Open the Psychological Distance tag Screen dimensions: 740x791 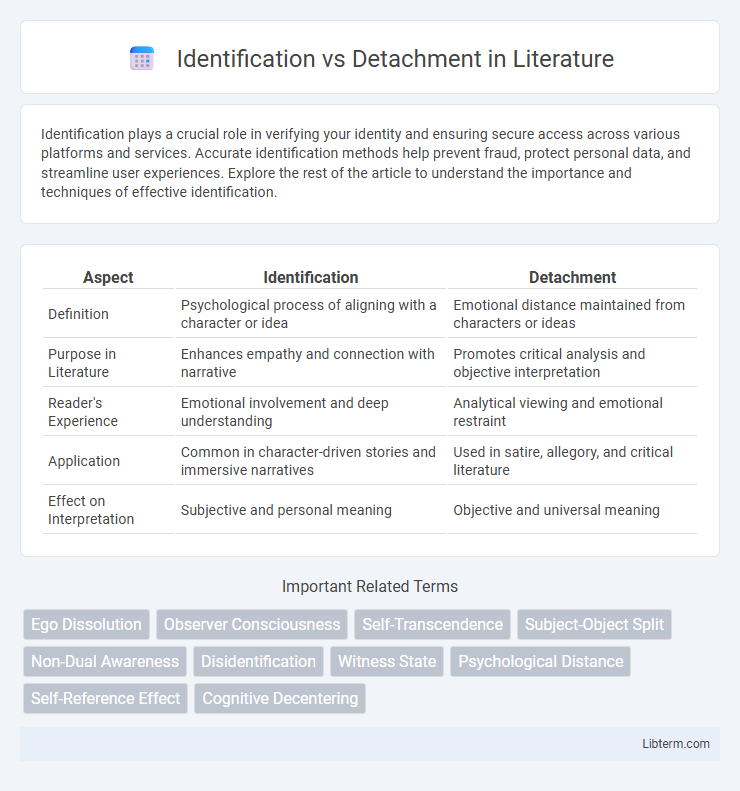pyautogui.click(x=540, y=661)
